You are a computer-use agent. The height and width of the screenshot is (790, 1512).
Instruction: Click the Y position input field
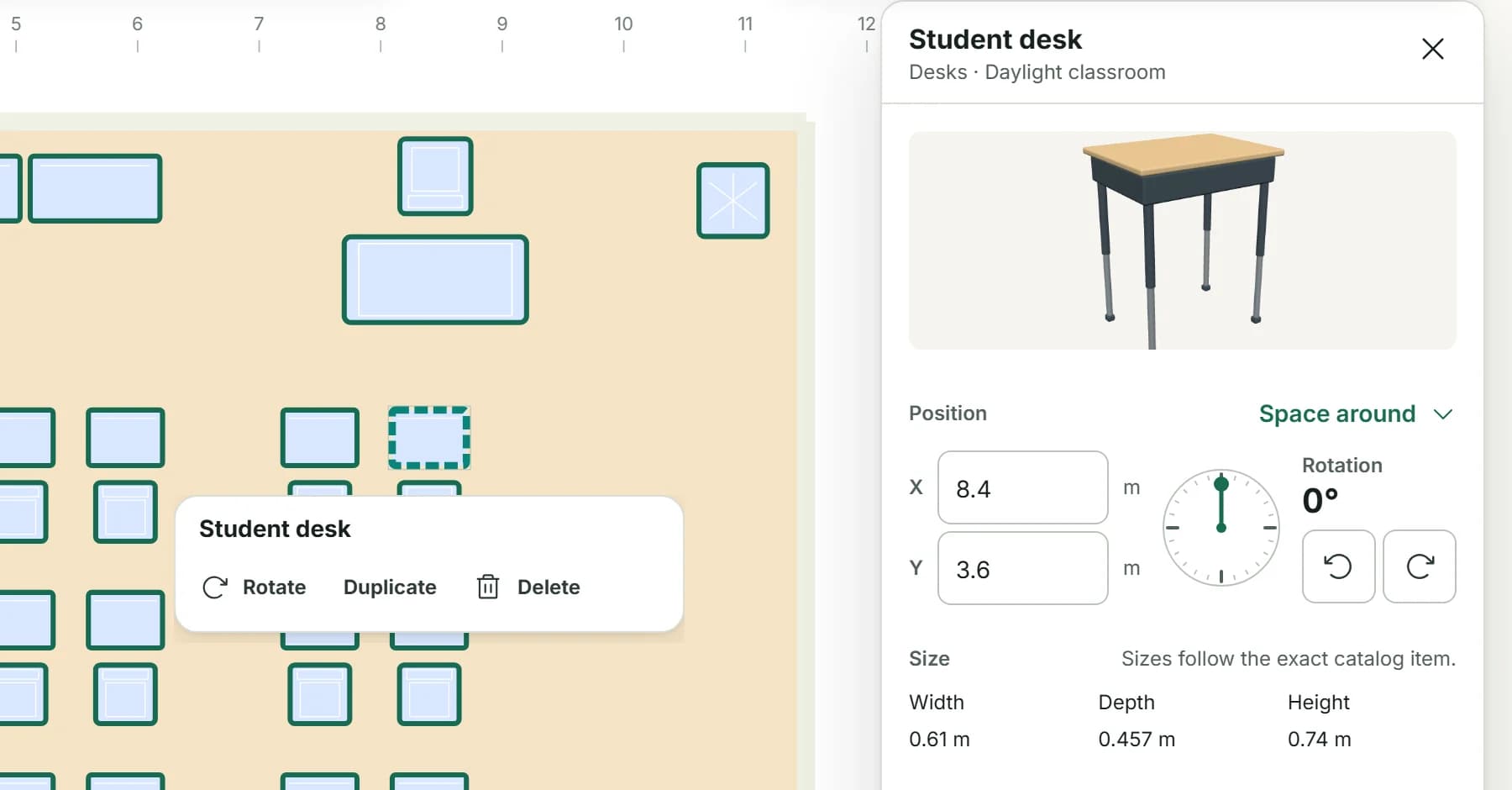point(1023,568)
